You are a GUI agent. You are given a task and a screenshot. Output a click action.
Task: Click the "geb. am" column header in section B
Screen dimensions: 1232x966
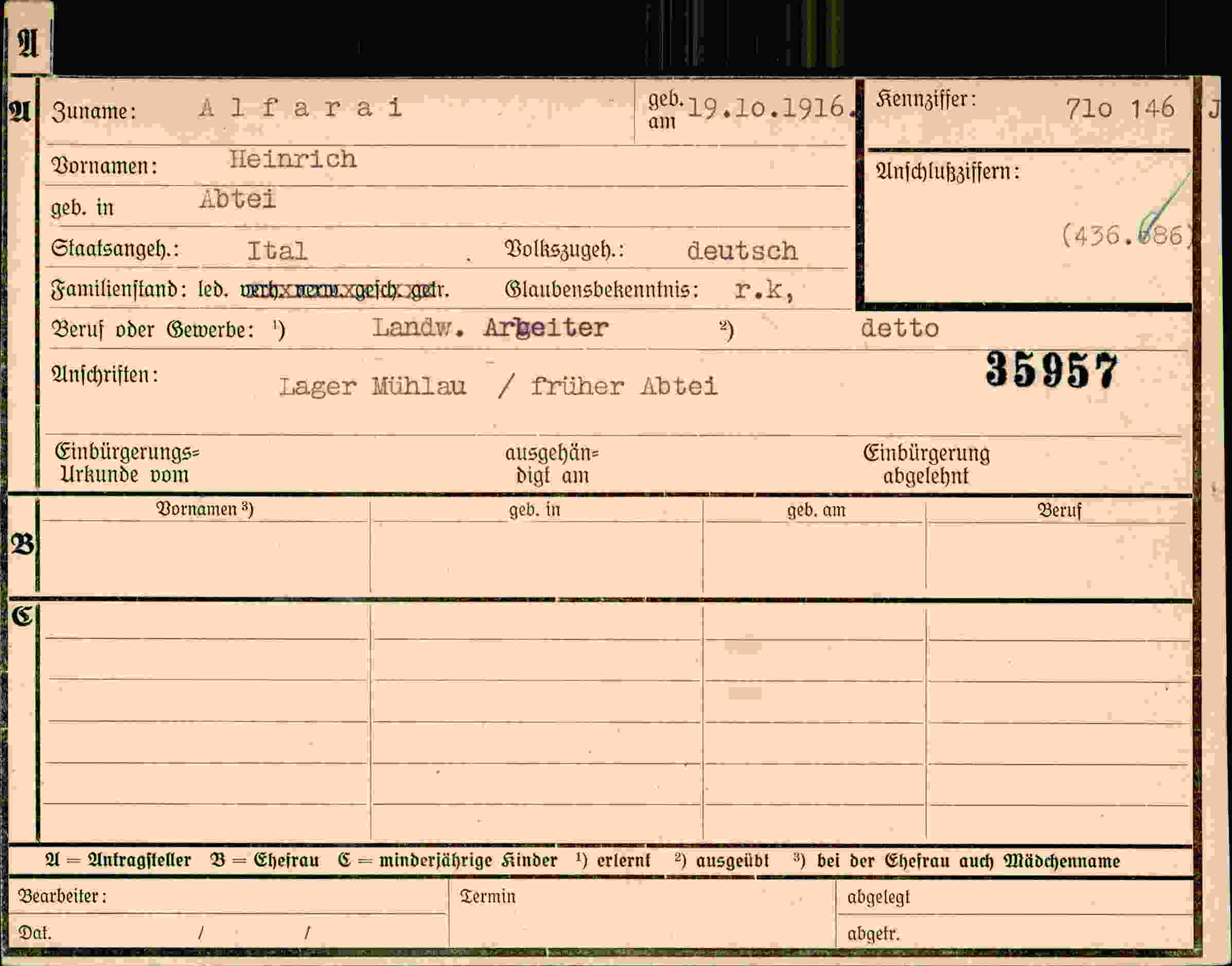(817, 511)
